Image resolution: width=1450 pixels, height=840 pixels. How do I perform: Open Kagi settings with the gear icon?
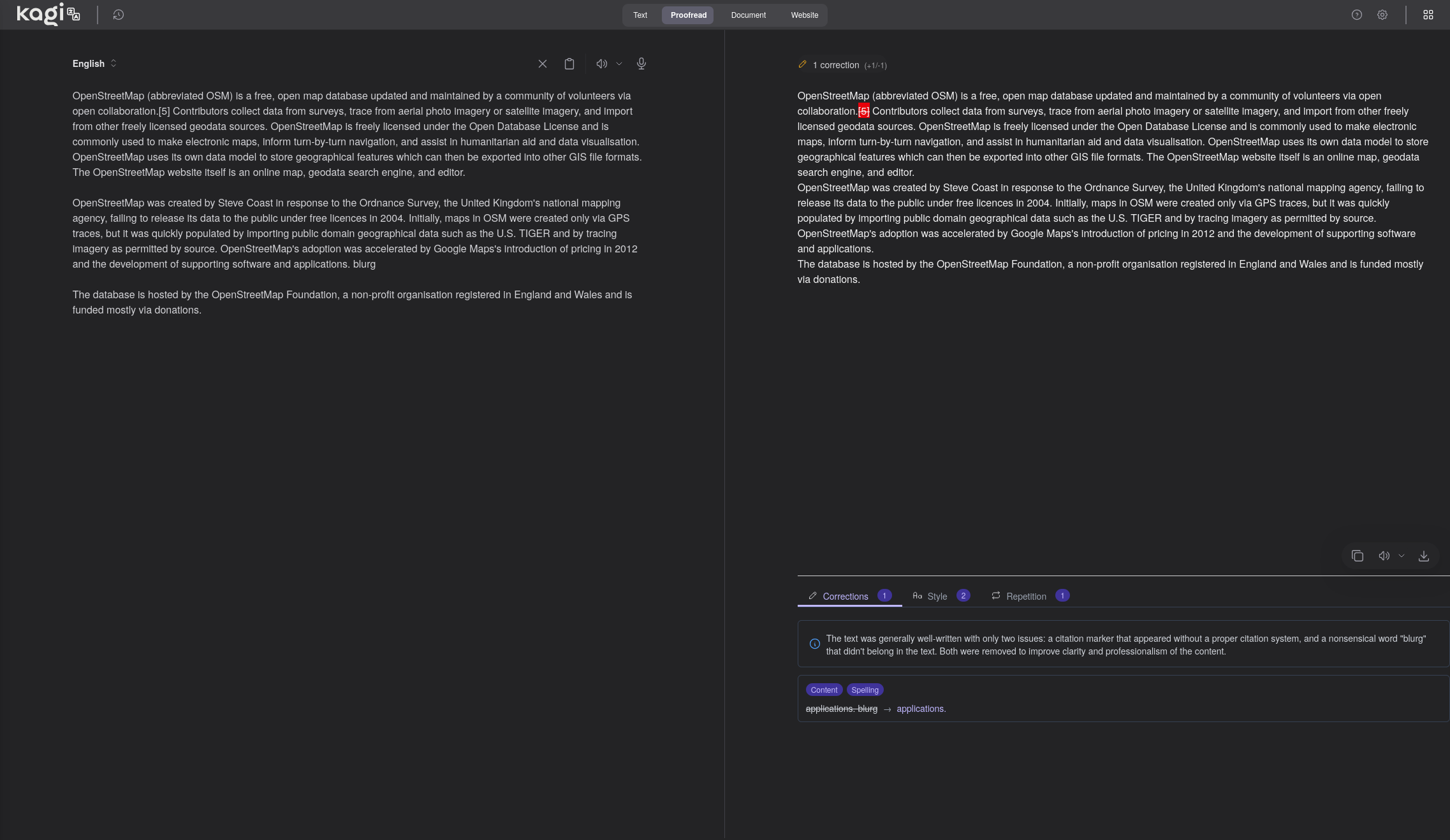tap(1382, 15)
